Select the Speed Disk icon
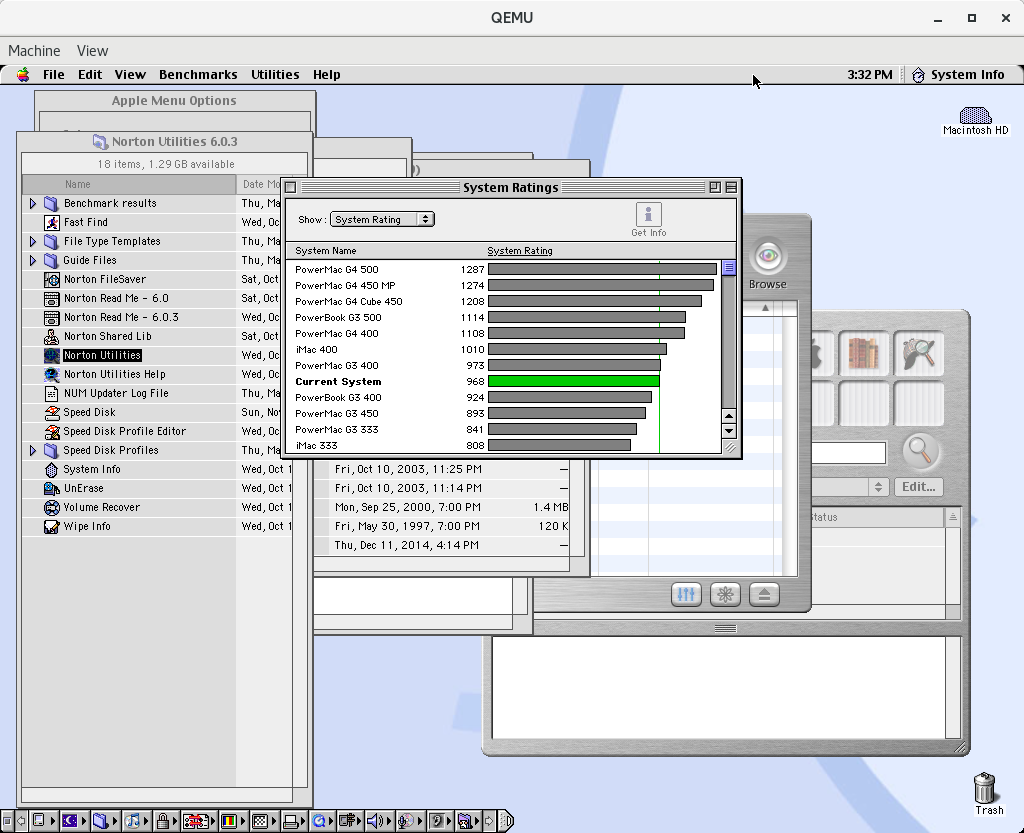Image resolution: width=1024 pixels, height=833 pixels. click(x=52, y=413)
